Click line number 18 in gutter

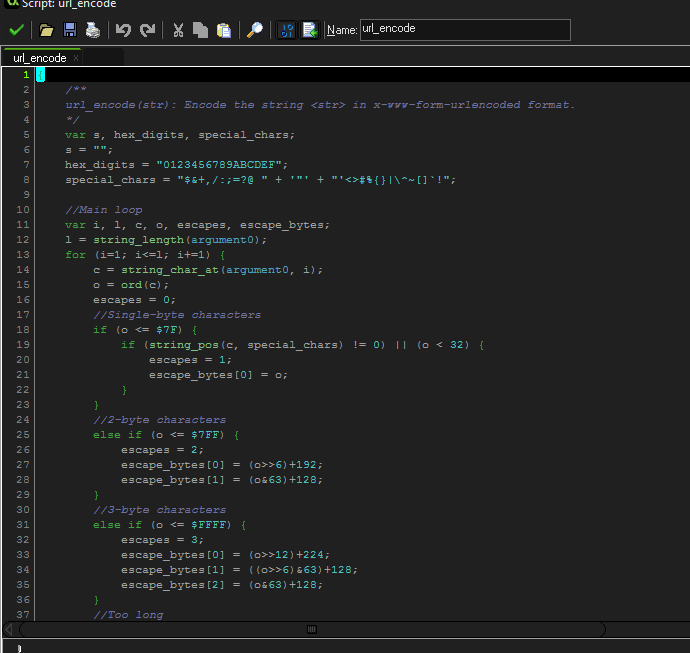click(22, 330)
